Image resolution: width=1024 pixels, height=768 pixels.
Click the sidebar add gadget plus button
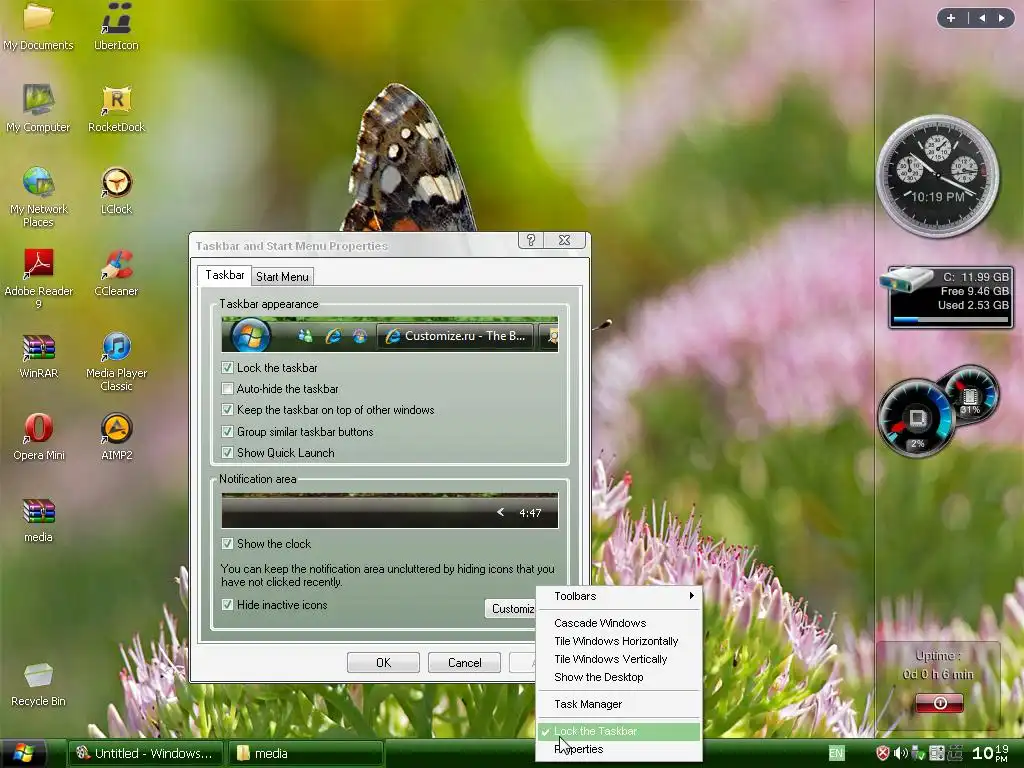[951, 18]
